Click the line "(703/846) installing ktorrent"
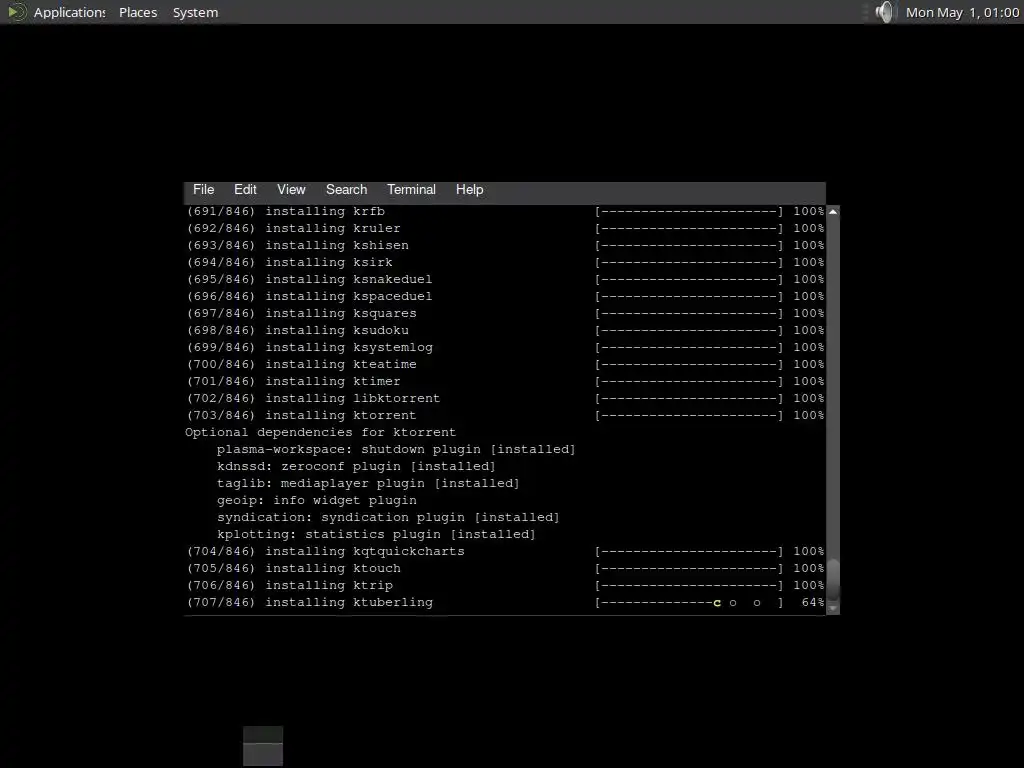 coord(505,415)
